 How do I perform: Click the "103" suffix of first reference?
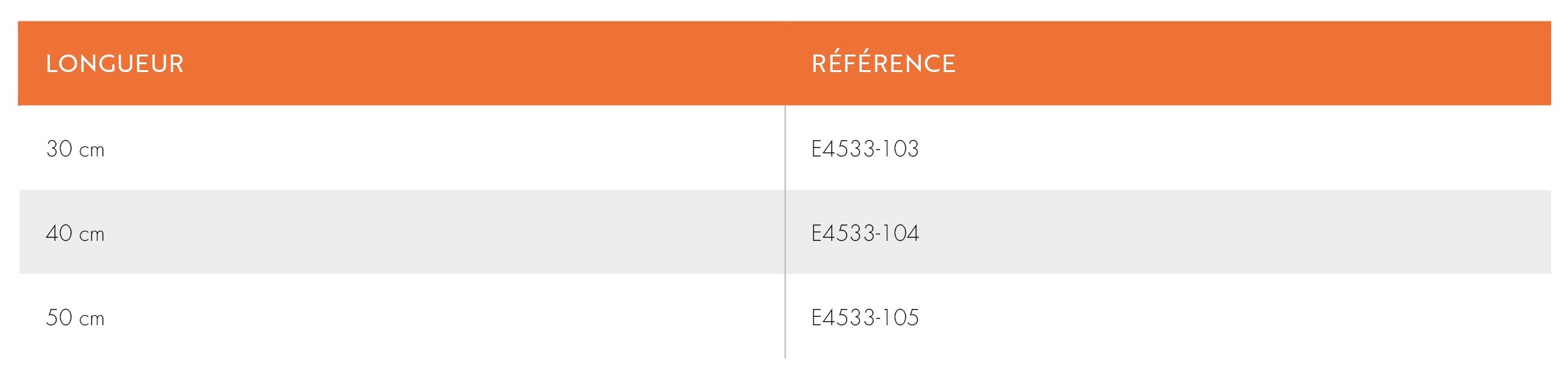pos(901,149)
